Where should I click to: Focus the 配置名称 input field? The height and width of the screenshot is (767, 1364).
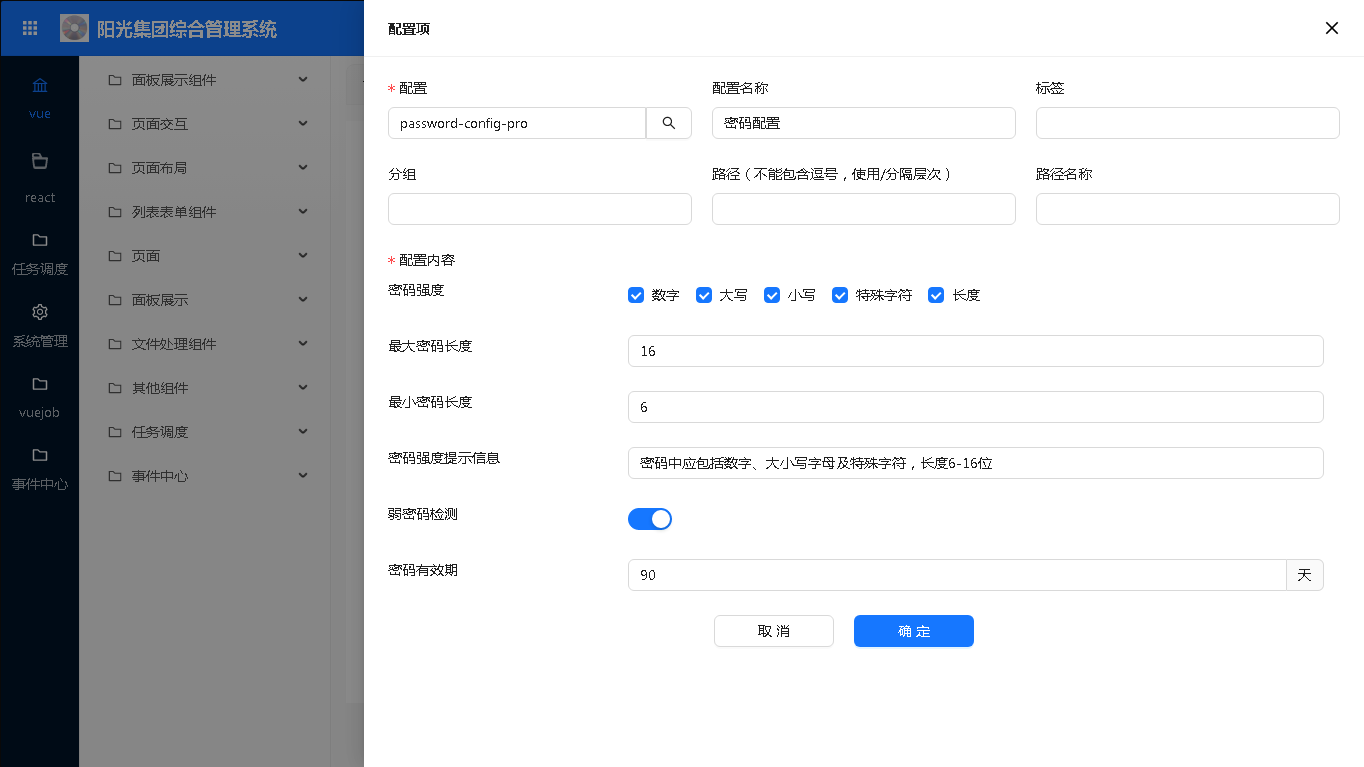tap(864, 123)
